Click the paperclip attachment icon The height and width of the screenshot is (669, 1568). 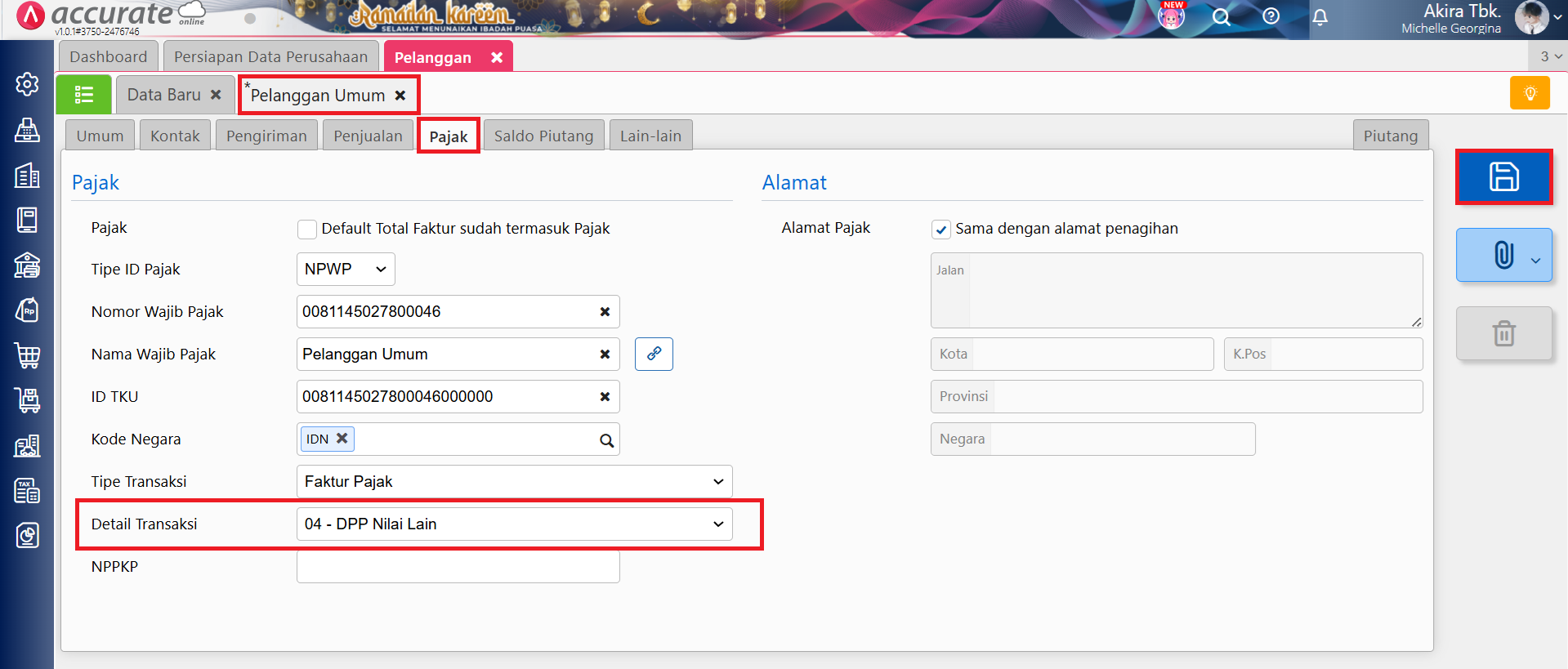tap(1503, 256)
